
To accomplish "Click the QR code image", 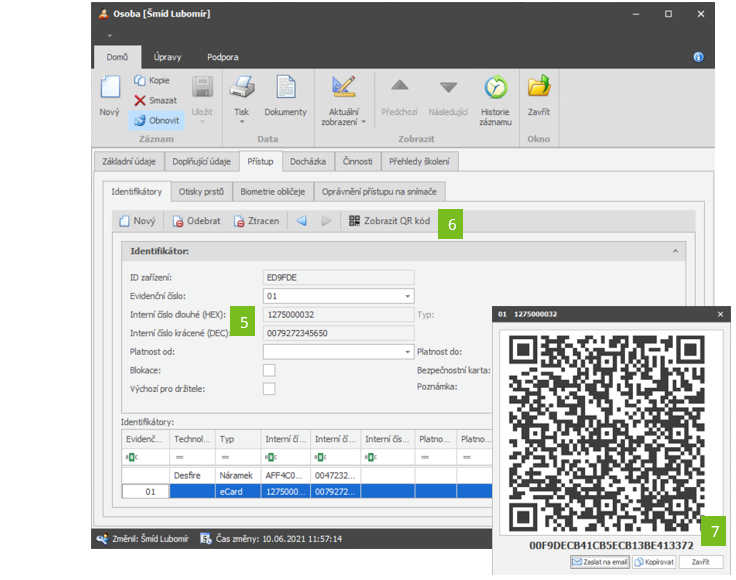I will [x=606, y=434].
